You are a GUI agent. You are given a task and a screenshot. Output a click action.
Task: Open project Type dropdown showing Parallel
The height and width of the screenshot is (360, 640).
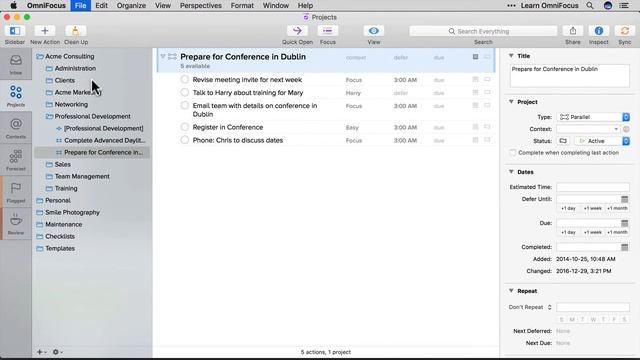593,117
